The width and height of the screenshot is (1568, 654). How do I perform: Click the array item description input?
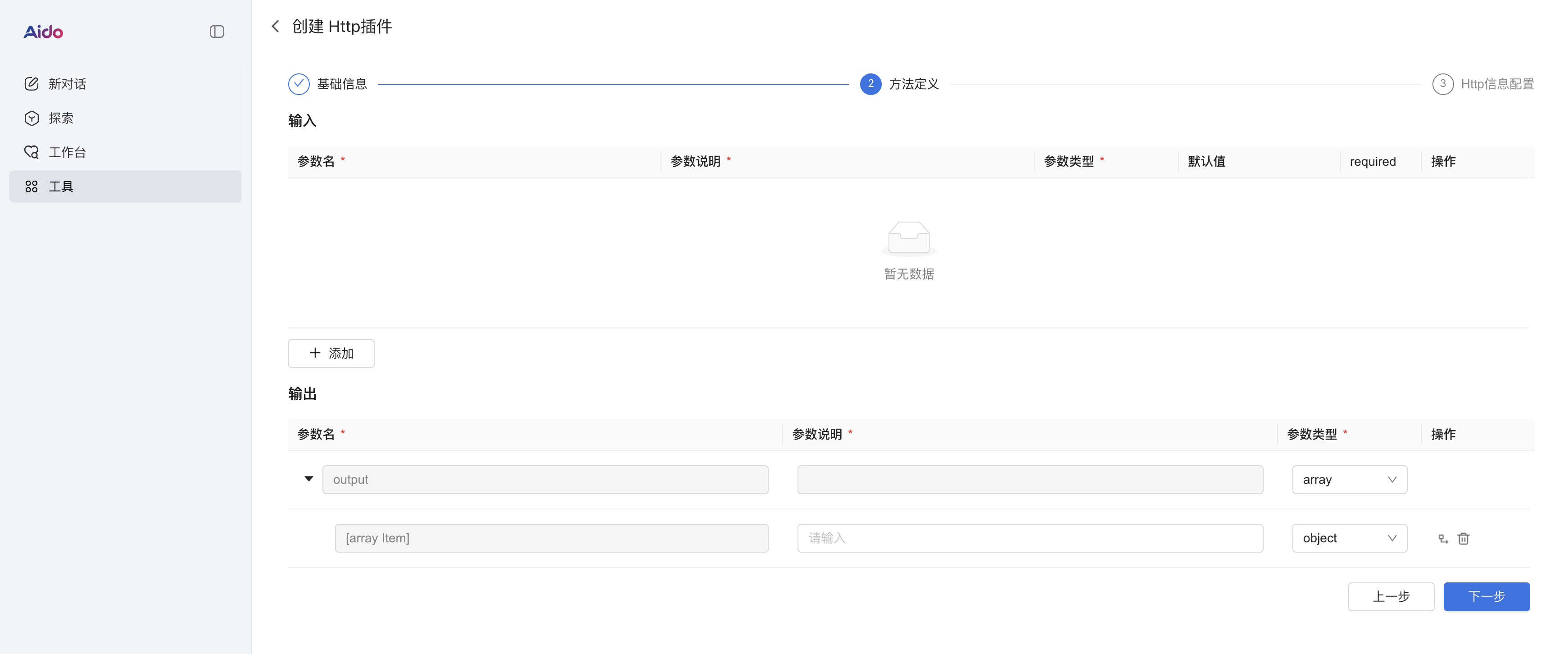tap(1029, 538)
